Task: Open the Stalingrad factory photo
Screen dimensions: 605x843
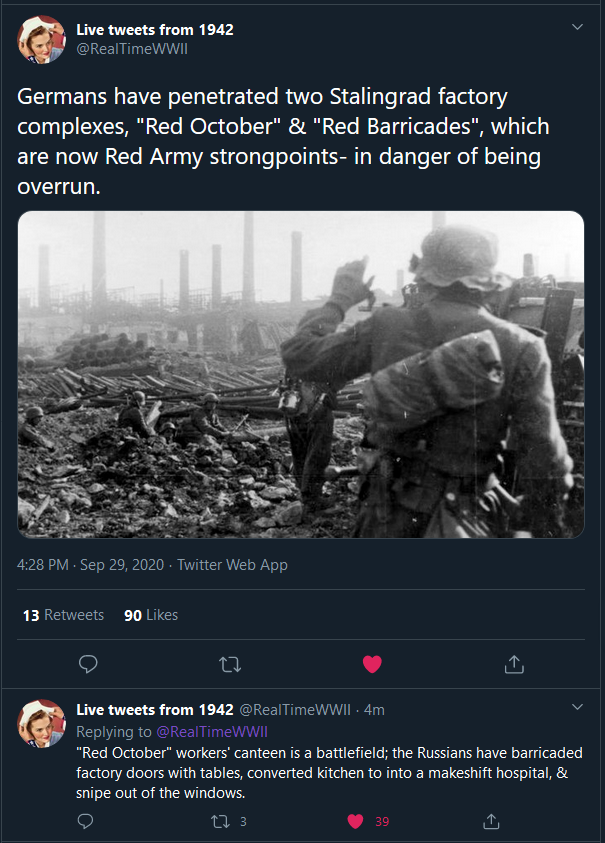Action: coord(301,374)
